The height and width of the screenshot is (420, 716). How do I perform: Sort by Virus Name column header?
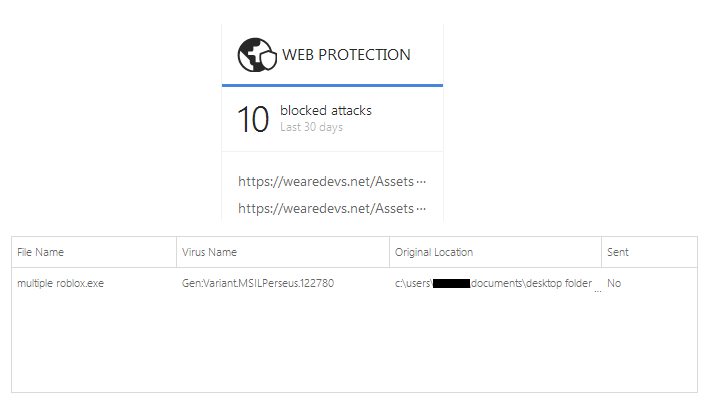209,252
